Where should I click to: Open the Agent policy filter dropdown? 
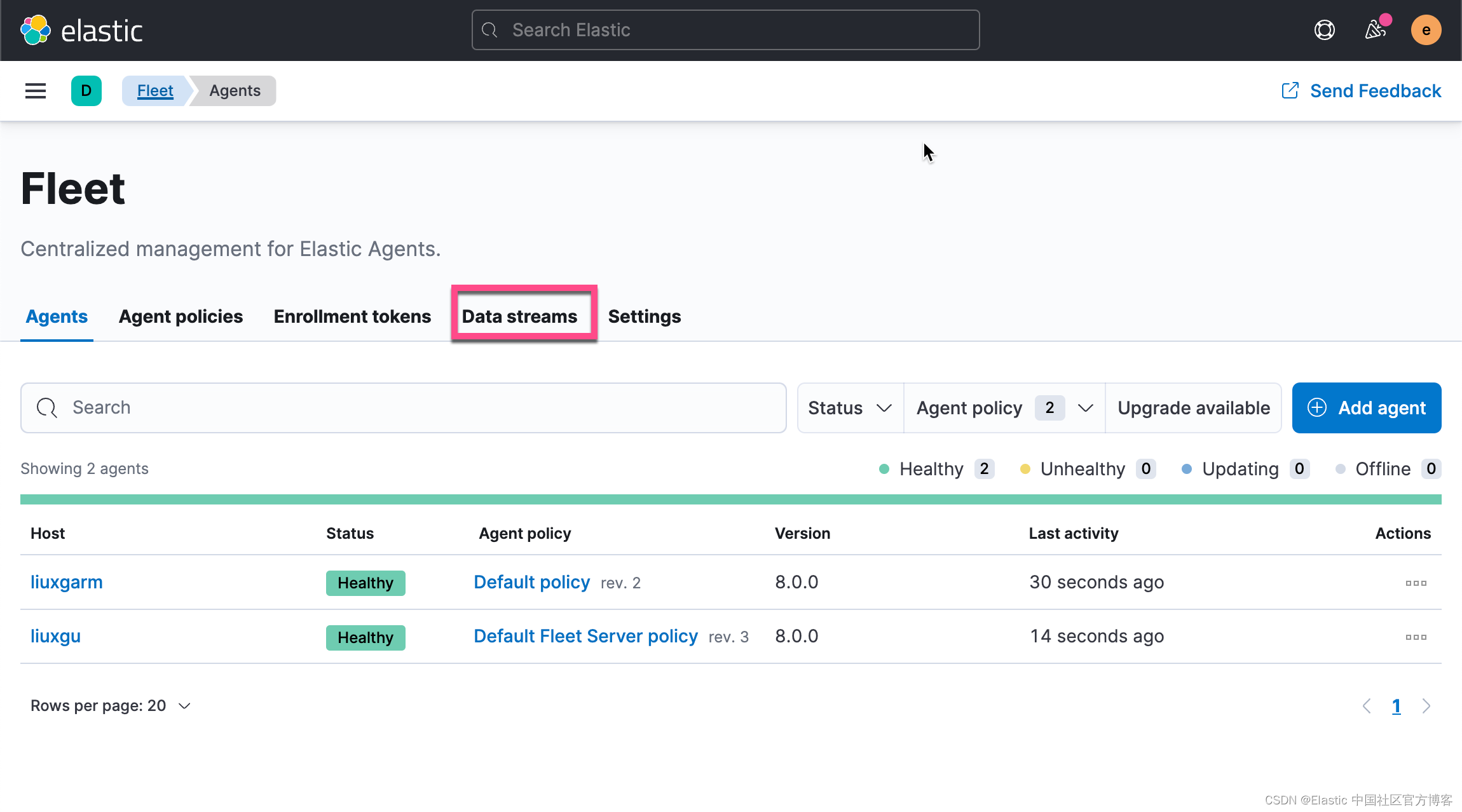1003,408
